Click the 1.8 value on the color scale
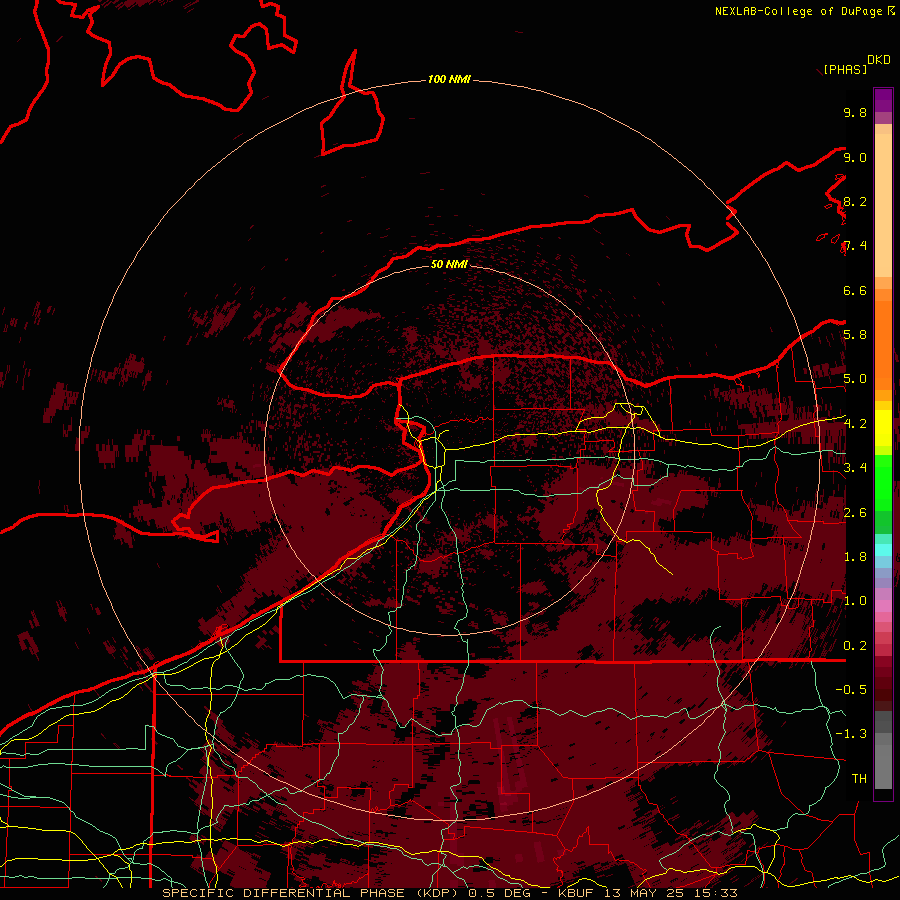Screen dimensions: 900x900 point(855,557)
